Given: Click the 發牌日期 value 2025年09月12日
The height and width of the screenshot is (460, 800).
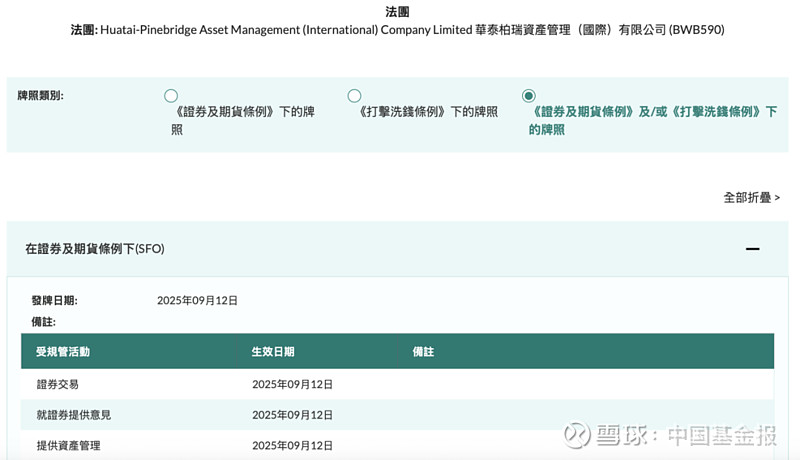Looking at the screenshot, I should (197, 300).
